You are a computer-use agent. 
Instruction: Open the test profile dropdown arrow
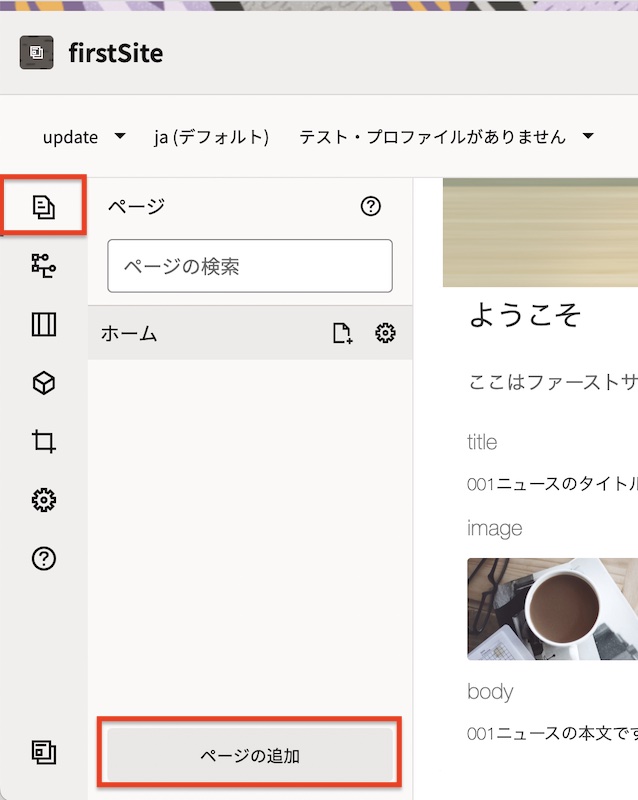pos(588,136)
